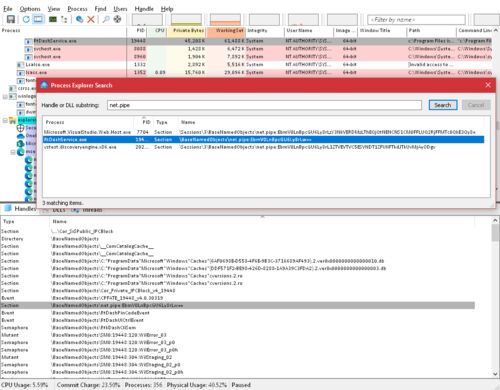Open the File menu
The height and width of the screenshot is (390, 500).
[8, 9]
